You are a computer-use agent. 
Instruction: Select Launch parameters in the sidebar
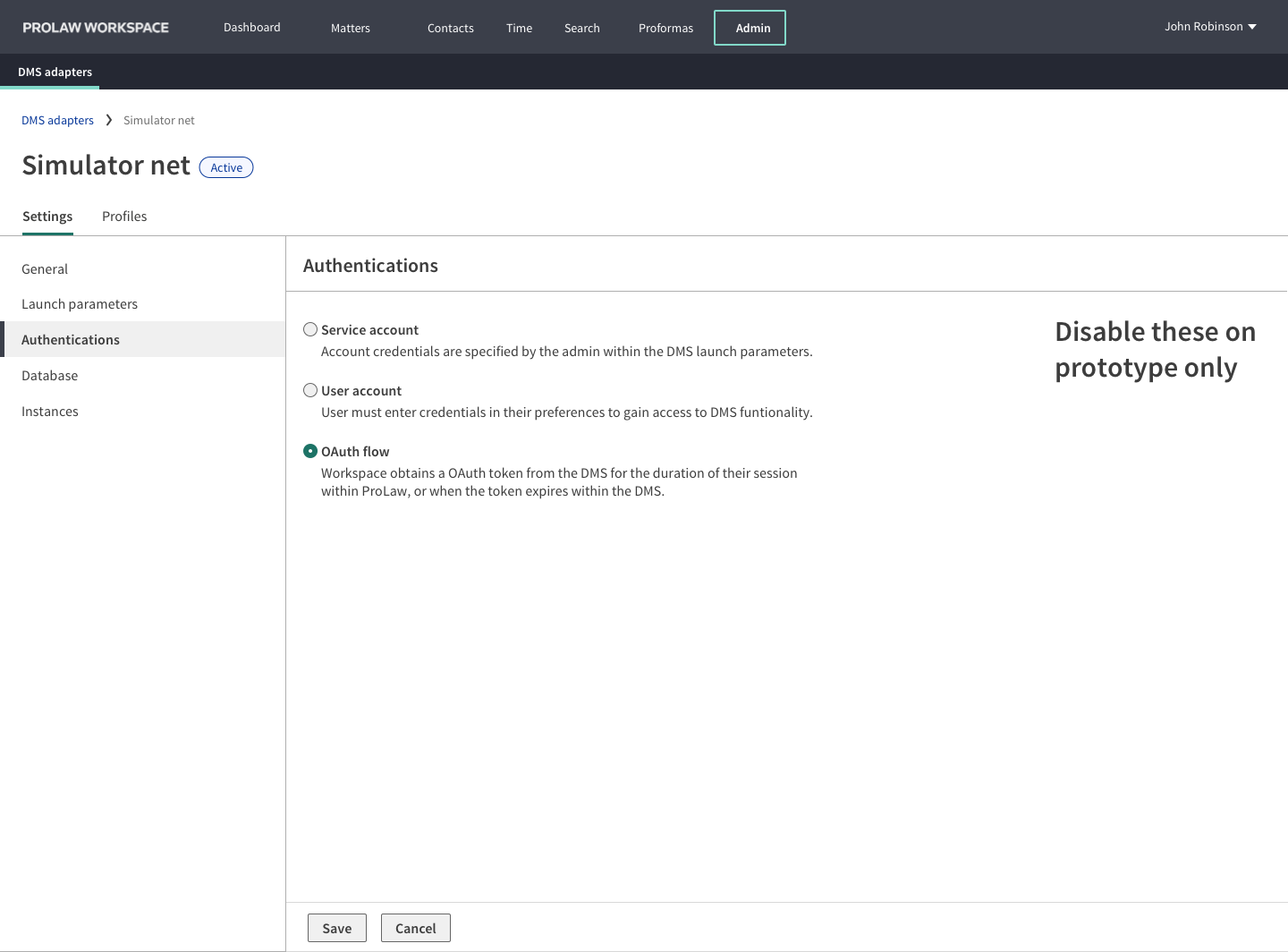[x=80, y=303]
